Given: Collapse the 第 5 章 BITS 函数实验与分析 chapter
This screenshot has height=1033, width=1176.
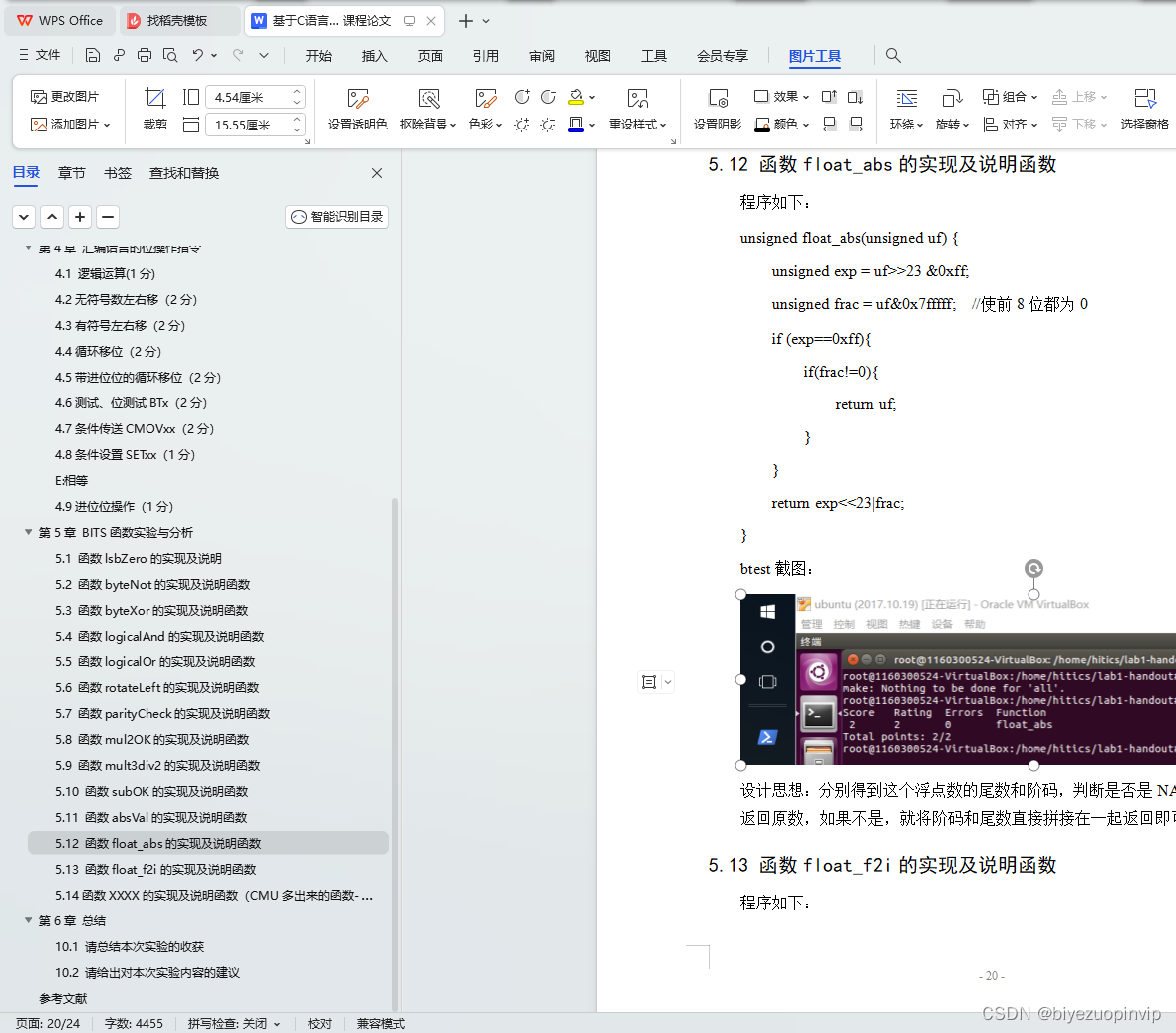Looking at the screenshot, I should [27, 532].
